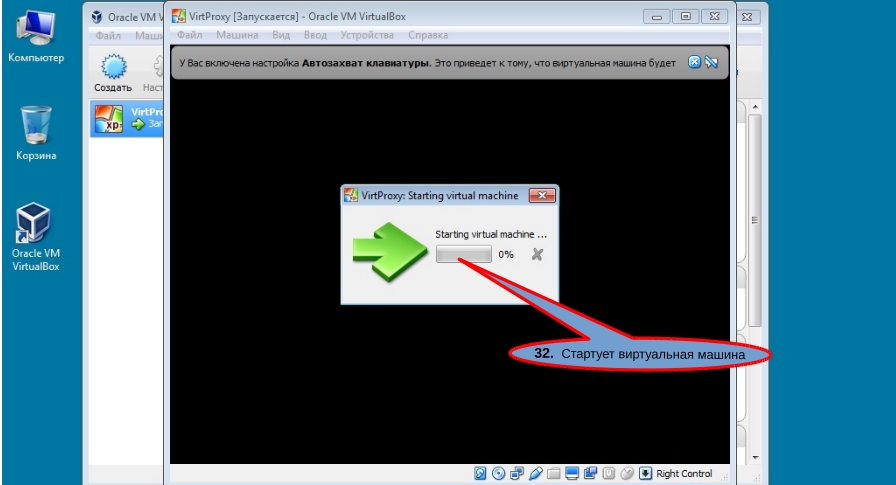Click the mouse integration status icon

coord(627,473)
